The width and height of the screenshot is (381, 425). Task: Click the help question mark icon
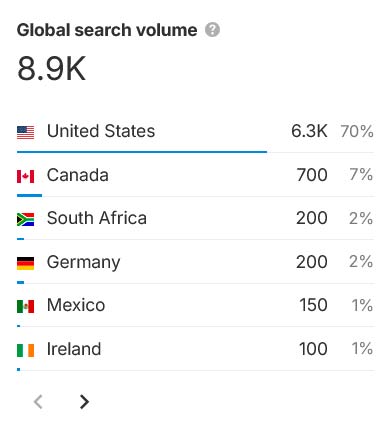pos(212,30)
